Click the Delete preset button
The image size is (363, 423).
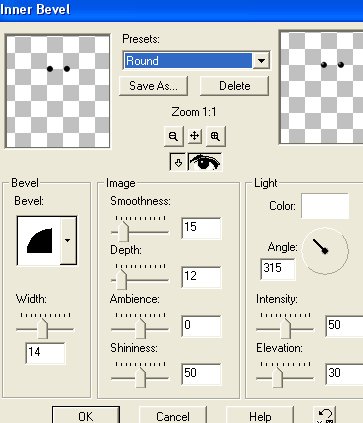coord(234,86)
